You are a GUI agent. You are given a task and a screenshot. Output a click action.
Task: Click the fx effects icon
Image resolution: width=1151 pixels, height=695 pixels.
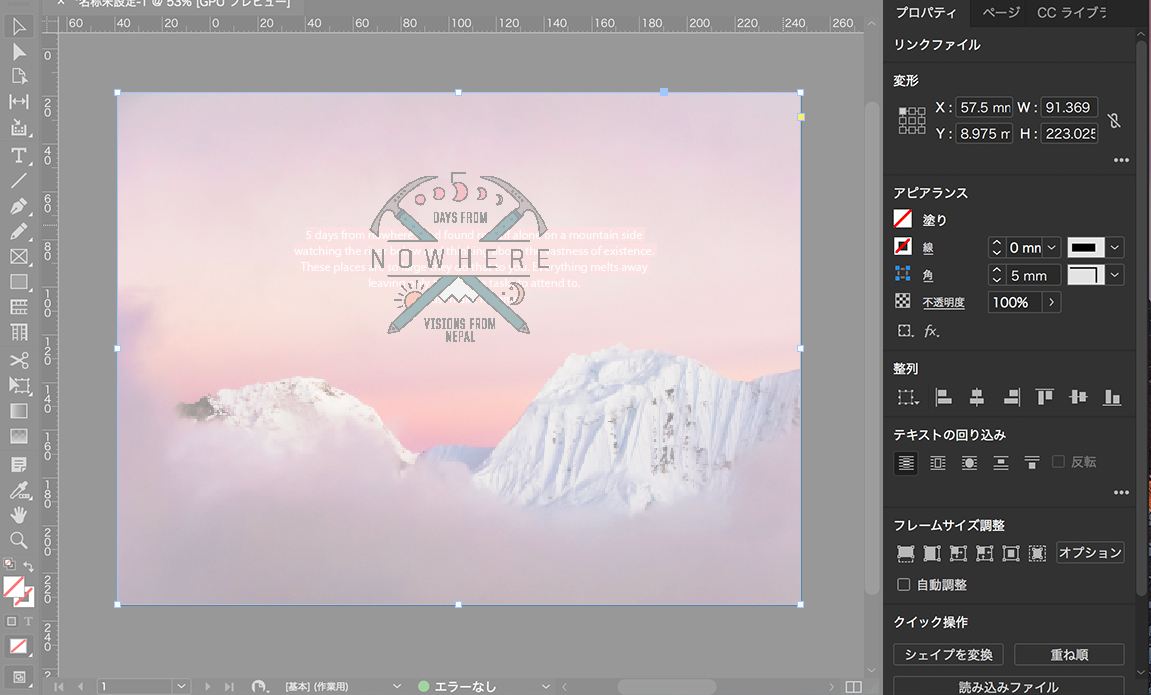point(931,331)
